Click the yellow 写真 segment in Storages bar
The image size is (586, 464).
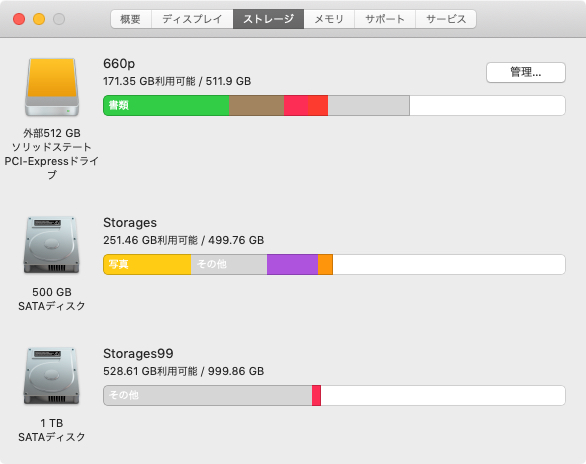[x=147, y=265]
